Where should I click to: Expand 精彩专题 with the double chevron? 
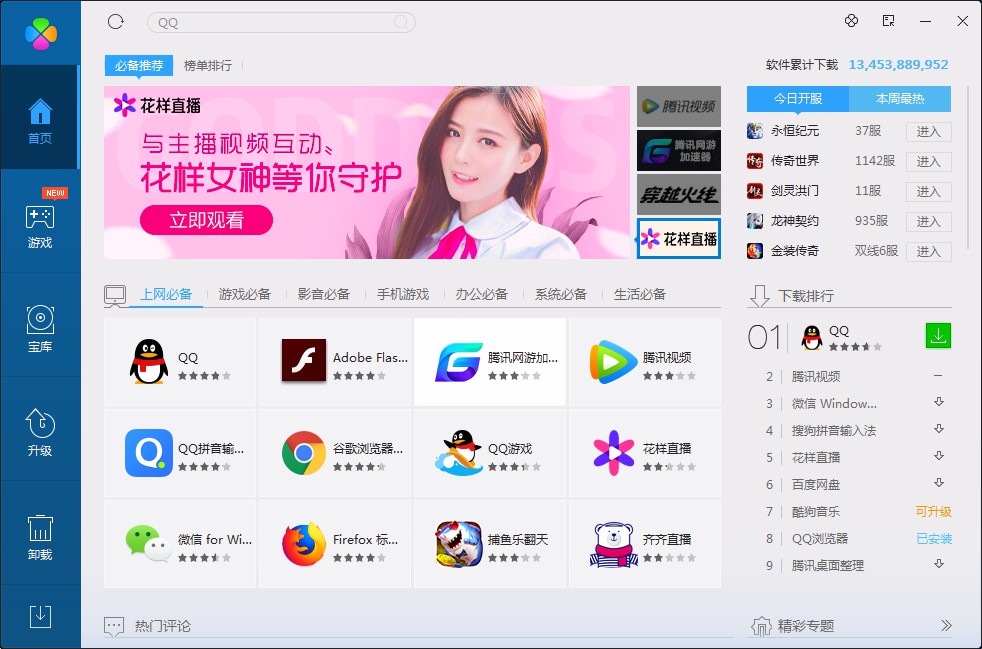click(946, 625)
